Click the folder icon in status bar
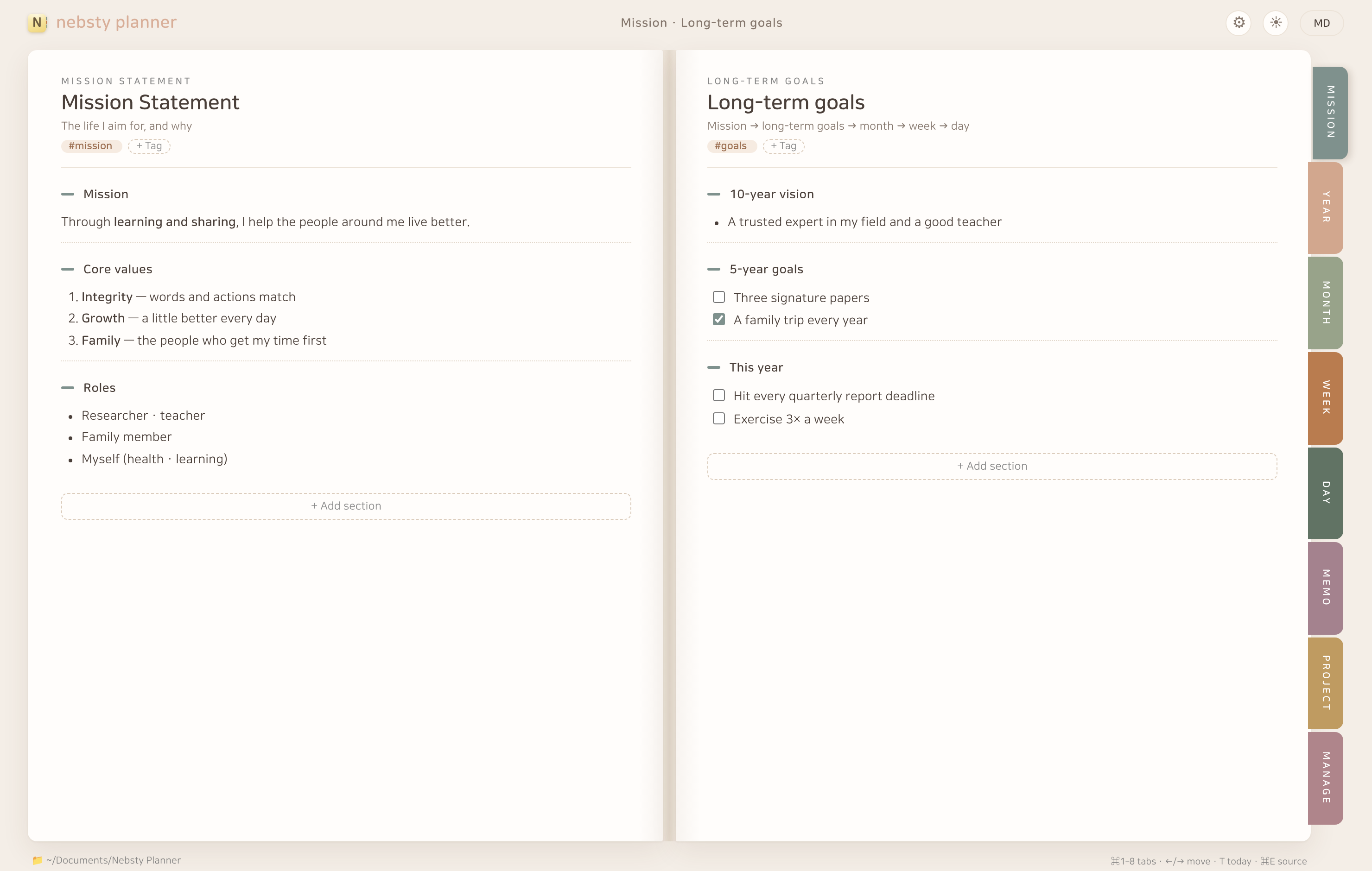 pos(38,860)
